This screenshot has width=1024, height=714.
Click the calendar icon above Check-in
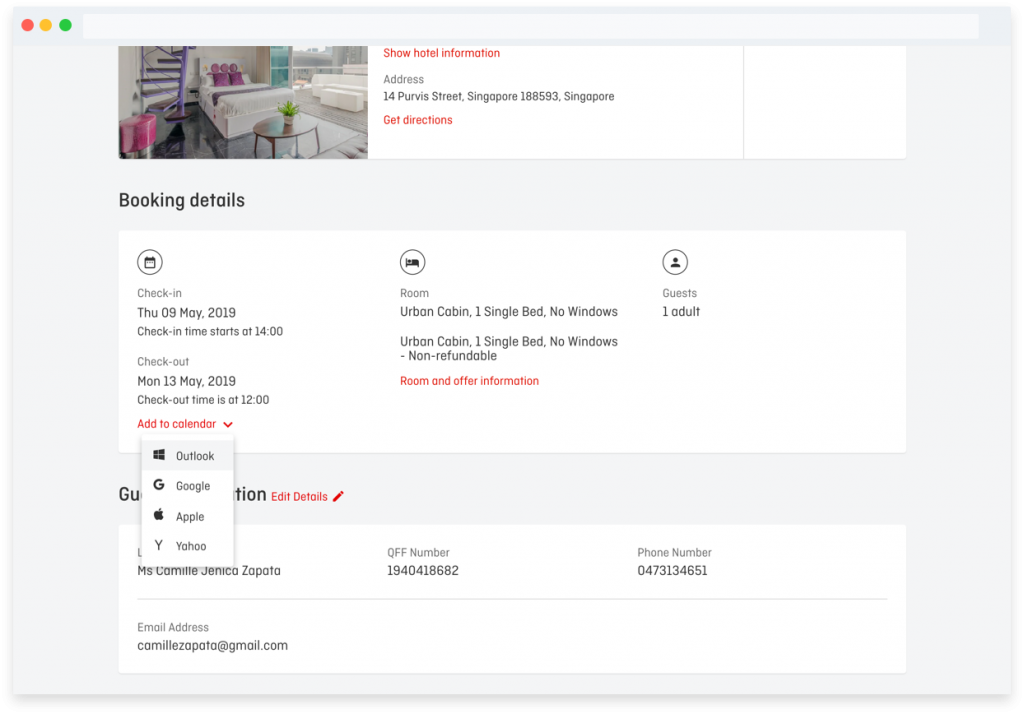pyautogui.click(x=150, y=263)
